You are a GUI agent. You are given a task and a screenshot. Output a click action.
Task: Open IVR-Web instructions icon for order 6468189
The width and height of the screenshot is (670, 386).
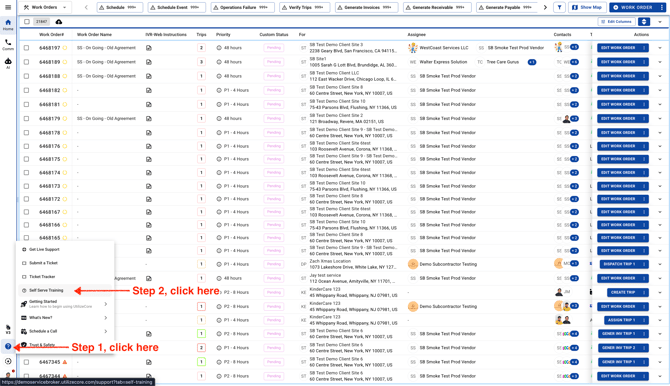tap(149, 62)
